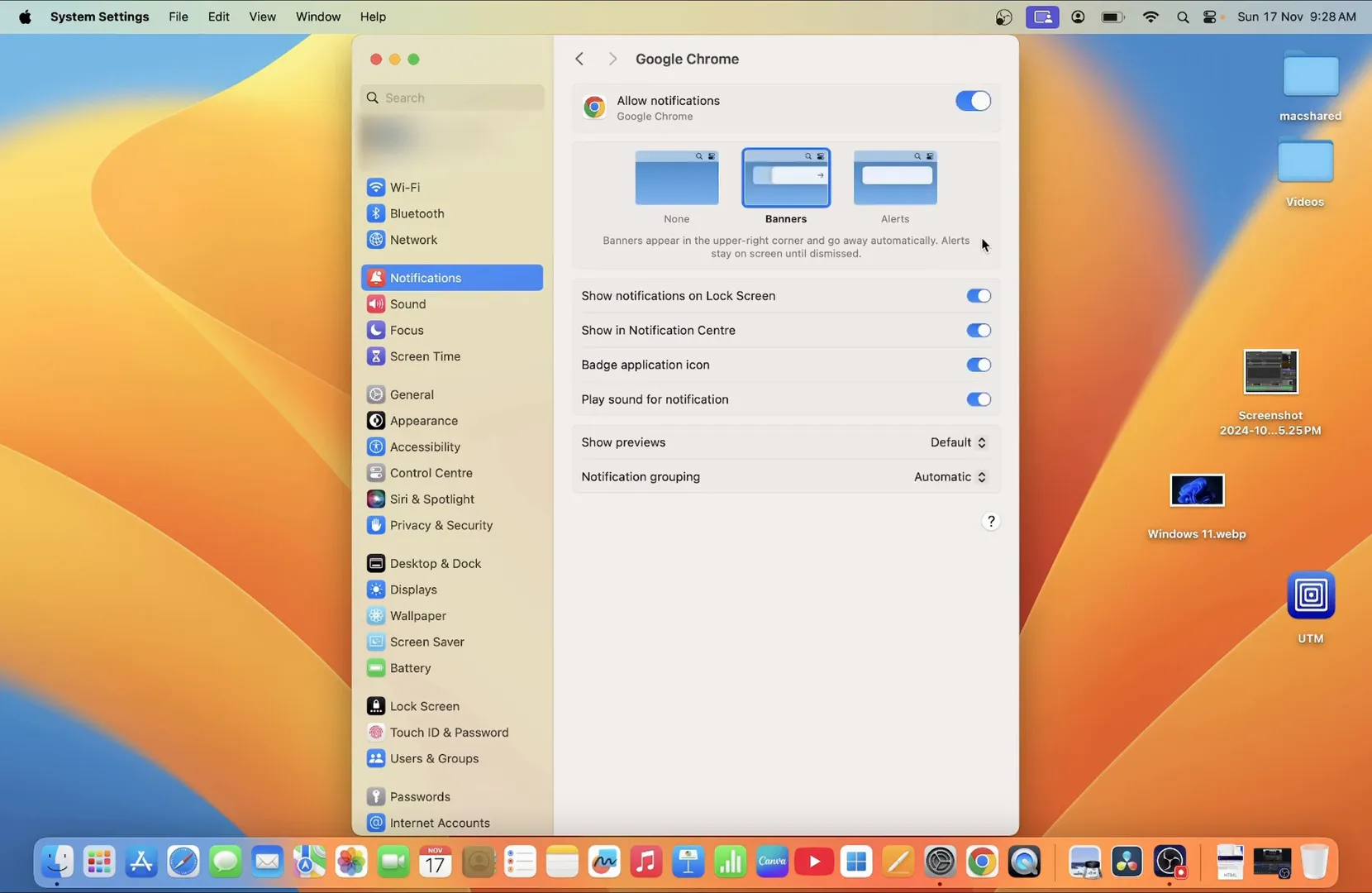1372x893 pixels.
Task: Toggle Allow notifications for Google Chrome
Action: click(973, 101)
